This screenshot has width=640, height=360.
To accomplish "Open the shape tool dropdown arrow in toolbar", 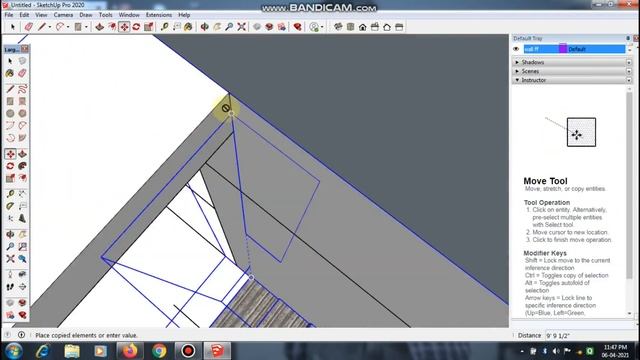I will [86, 27].
